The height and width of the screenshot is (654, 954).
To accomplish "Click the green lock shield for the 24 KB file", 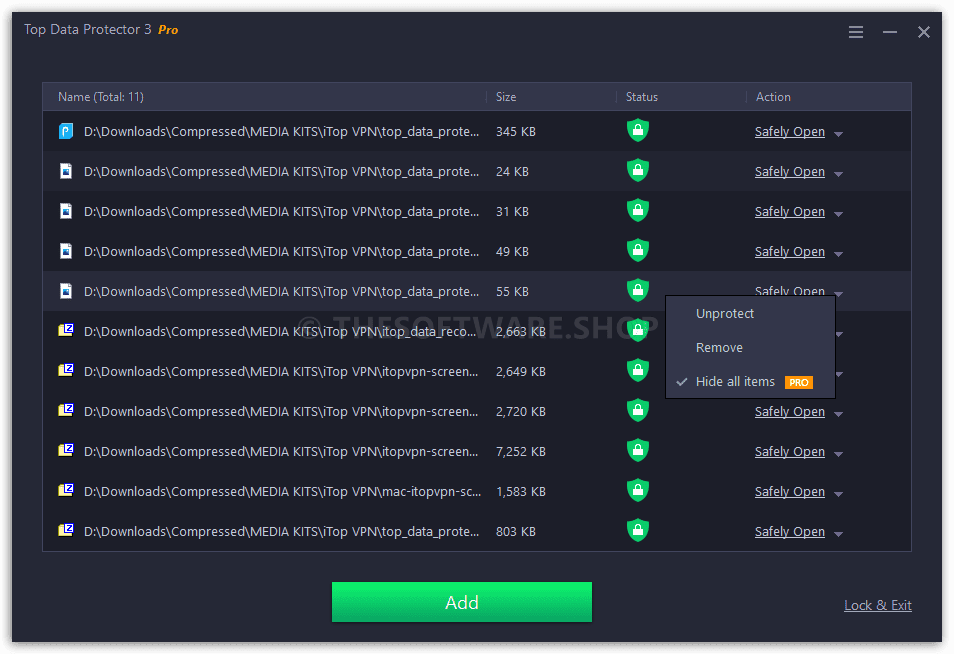I will (x=638, y=170).
